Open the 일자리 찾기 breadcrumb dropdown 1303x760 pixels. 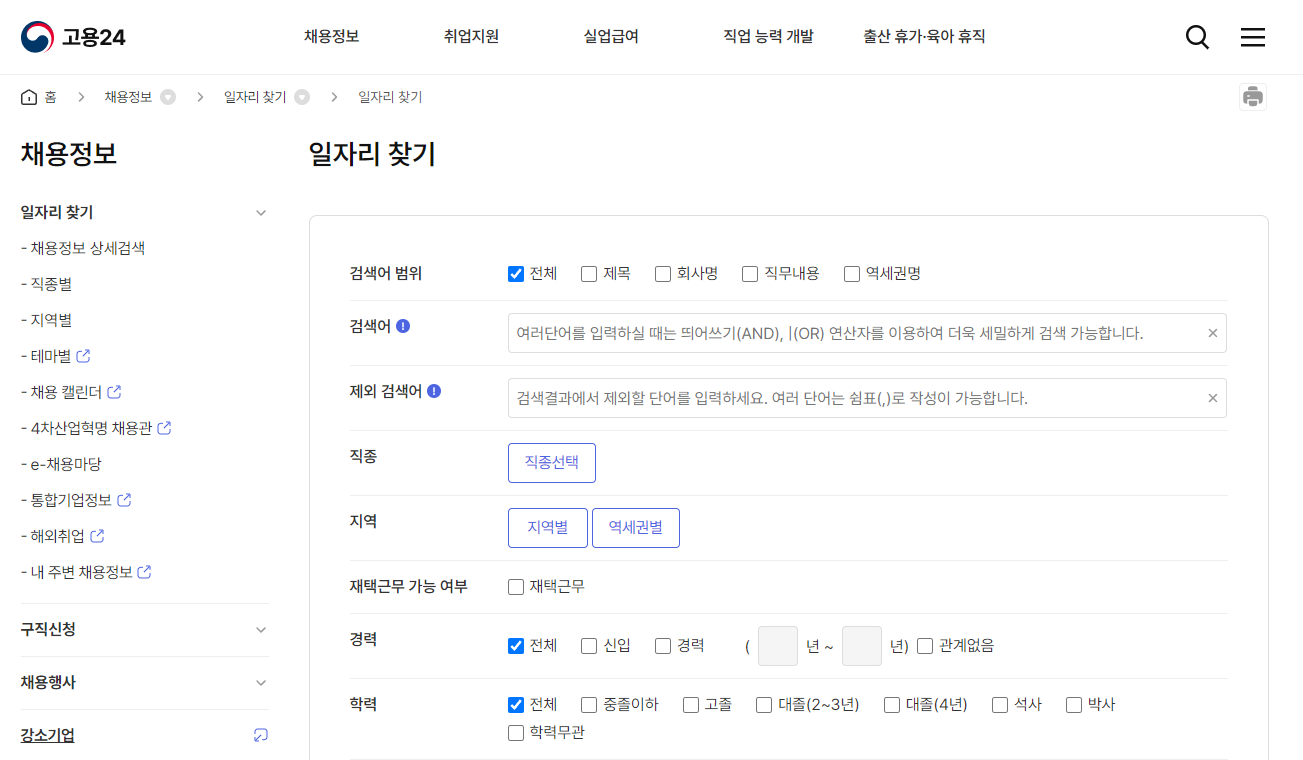click(302, 97)
